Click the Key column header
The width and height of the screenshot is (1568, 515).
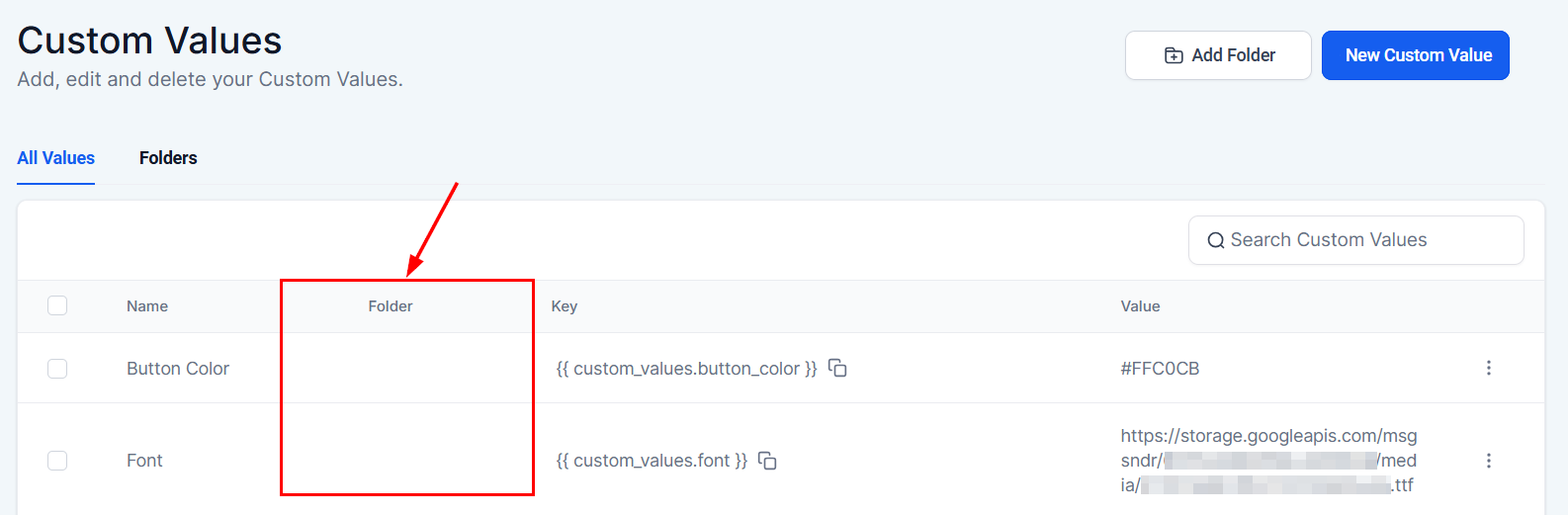coord(564,306)
